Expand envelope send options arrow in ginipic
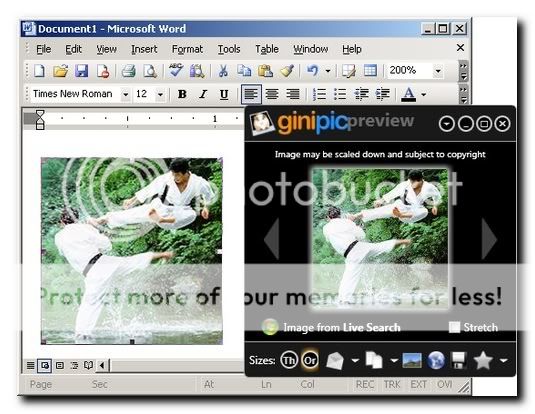This screenshot has height=414, width=535. pos(355,360)
